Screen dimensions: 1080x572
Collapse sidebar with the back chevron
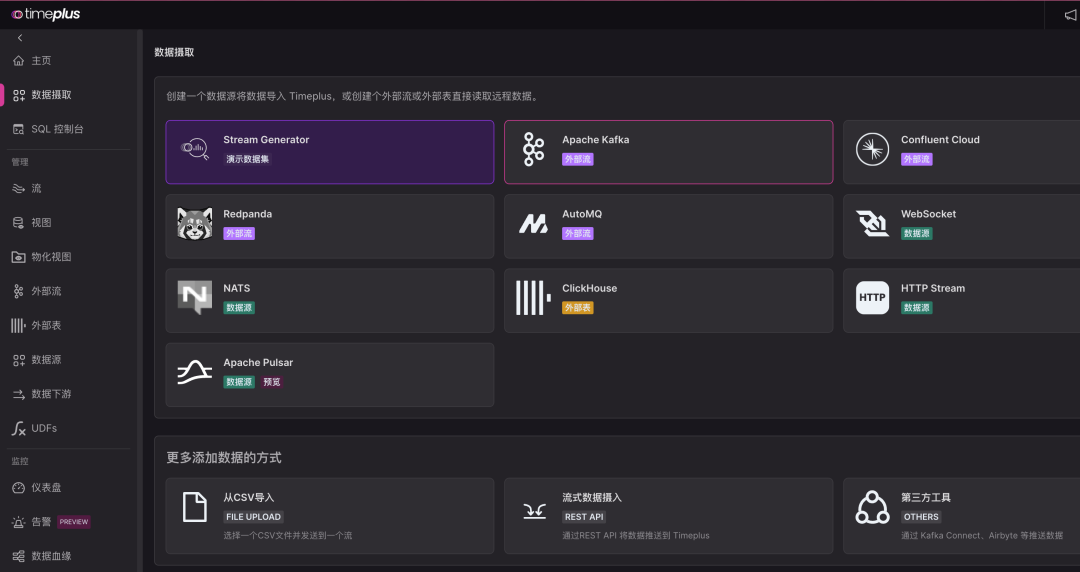(19, 38)
